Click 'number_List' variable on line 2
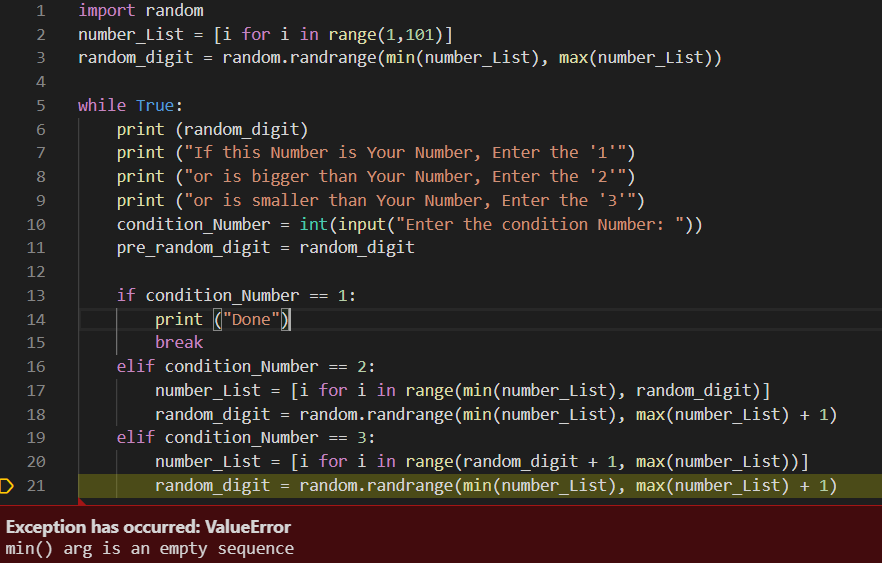This screenshot has width=882, height=563. pos(131,35)
